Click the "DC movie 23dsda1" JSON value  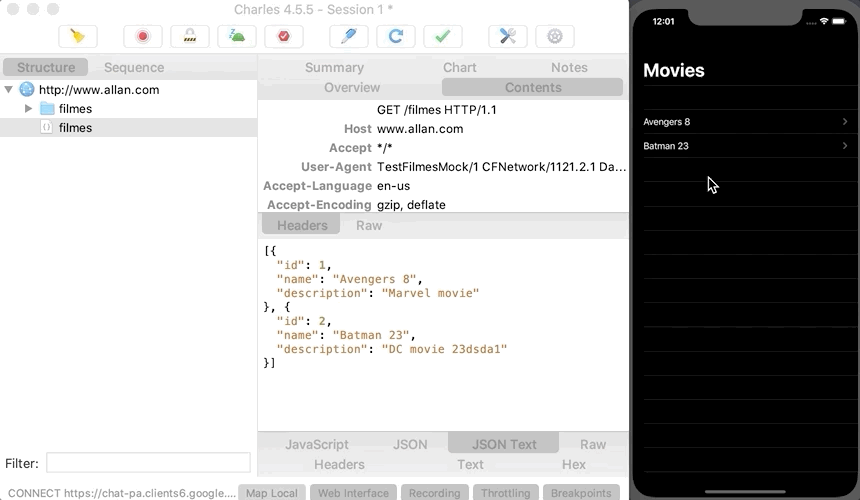[x=444, y=349]
